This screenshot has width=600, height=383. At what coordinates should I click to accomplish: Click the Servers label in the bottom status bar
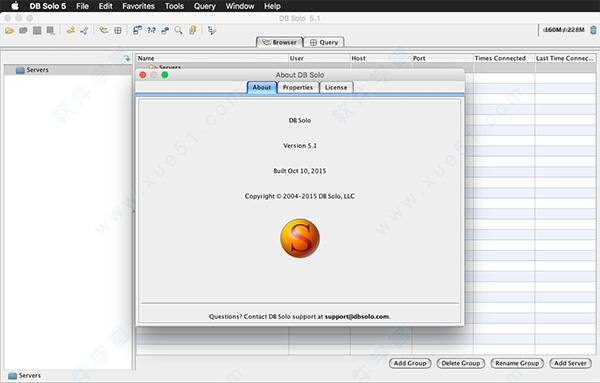click(x=25, y=375)
